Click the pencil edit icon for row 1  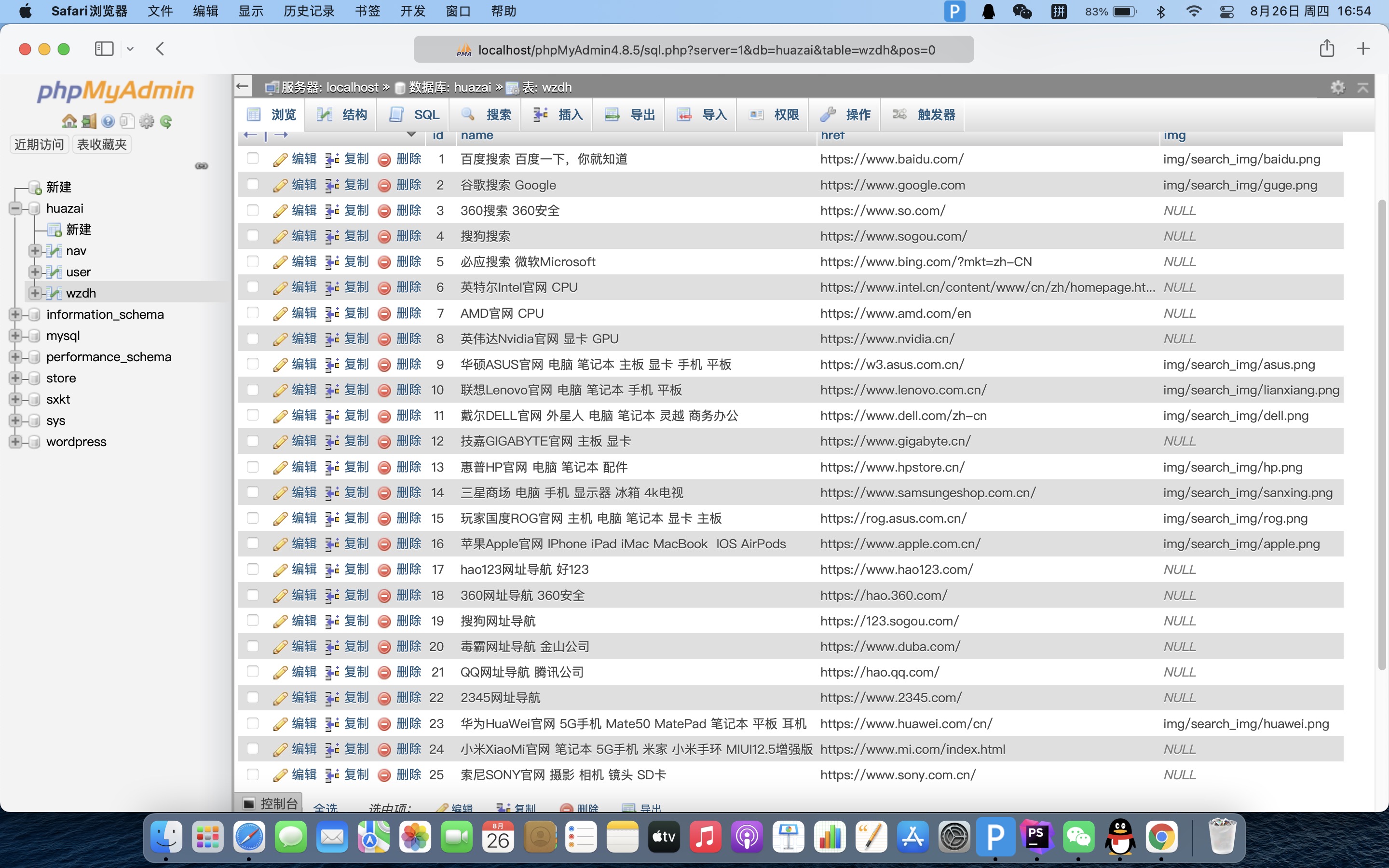click(x=280, y=160)
